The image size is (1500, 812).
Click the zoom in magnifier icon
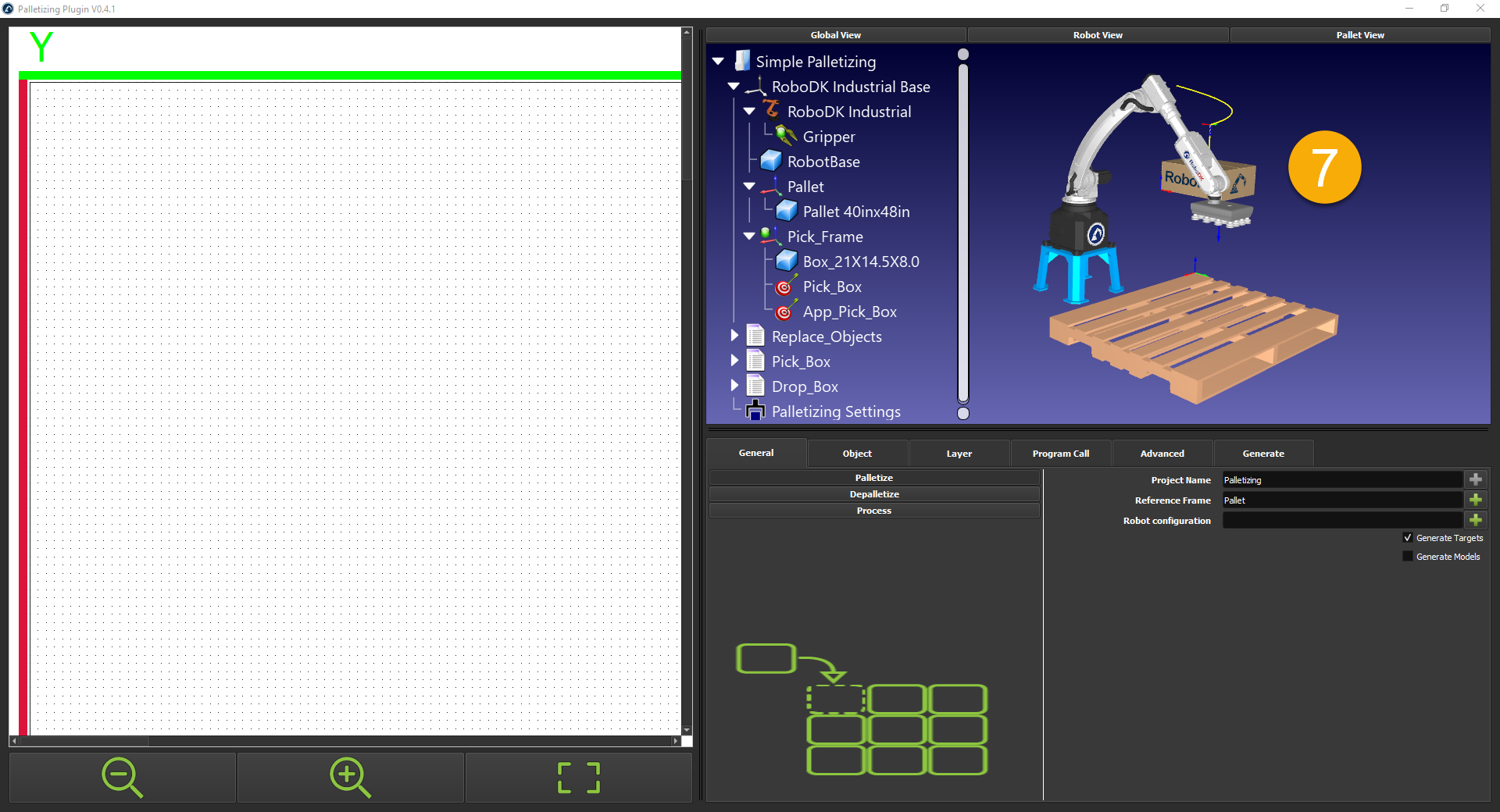[350, 778]
